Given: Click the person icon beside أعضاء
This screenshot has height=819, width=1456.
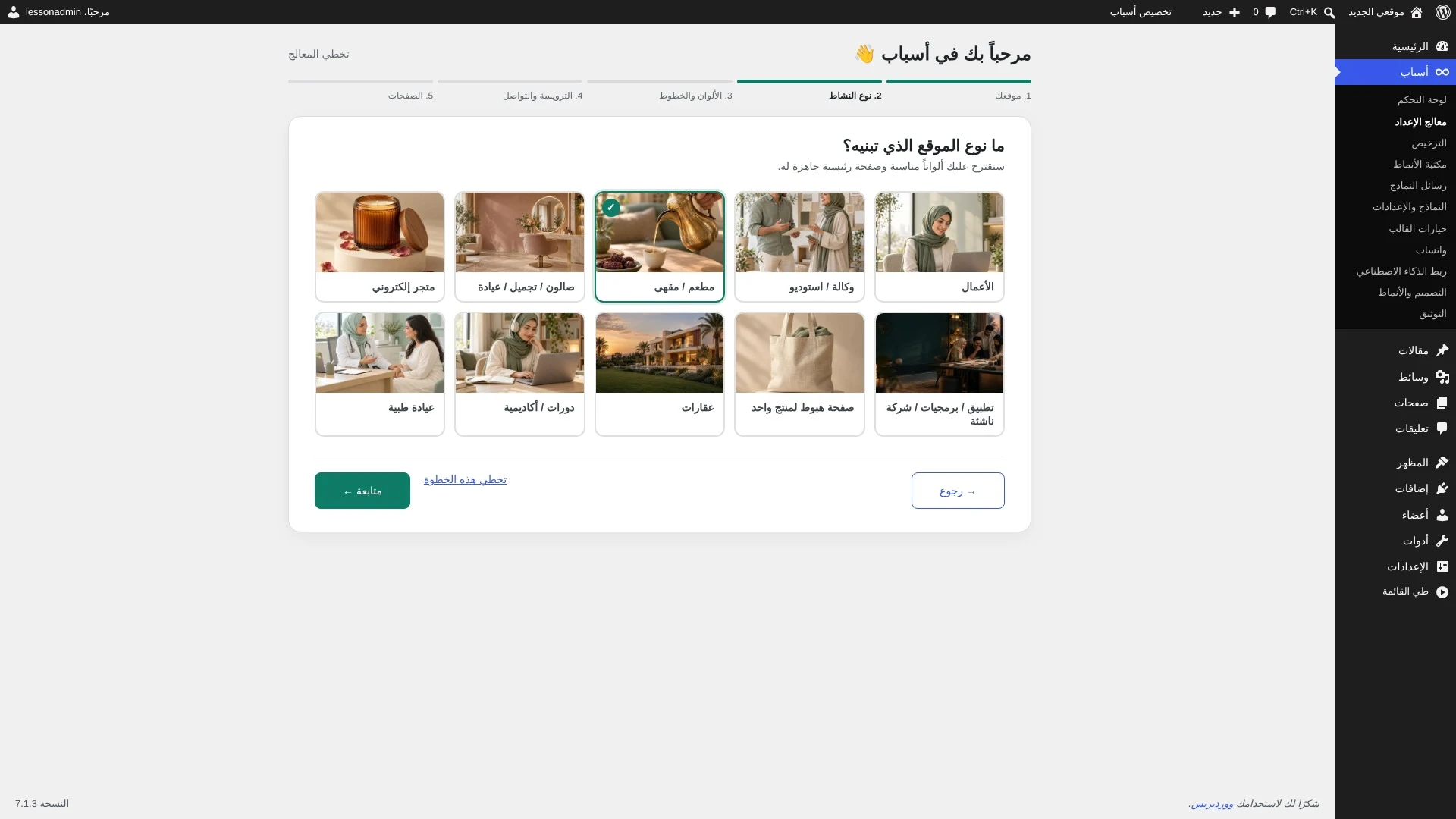Looking at the screenshot, I should [x=1442, y=514].
